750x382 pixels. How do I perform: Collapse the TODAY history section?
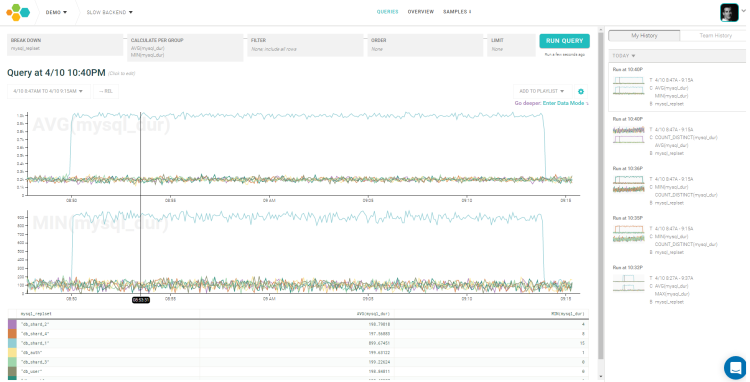(x=624, y=56)
